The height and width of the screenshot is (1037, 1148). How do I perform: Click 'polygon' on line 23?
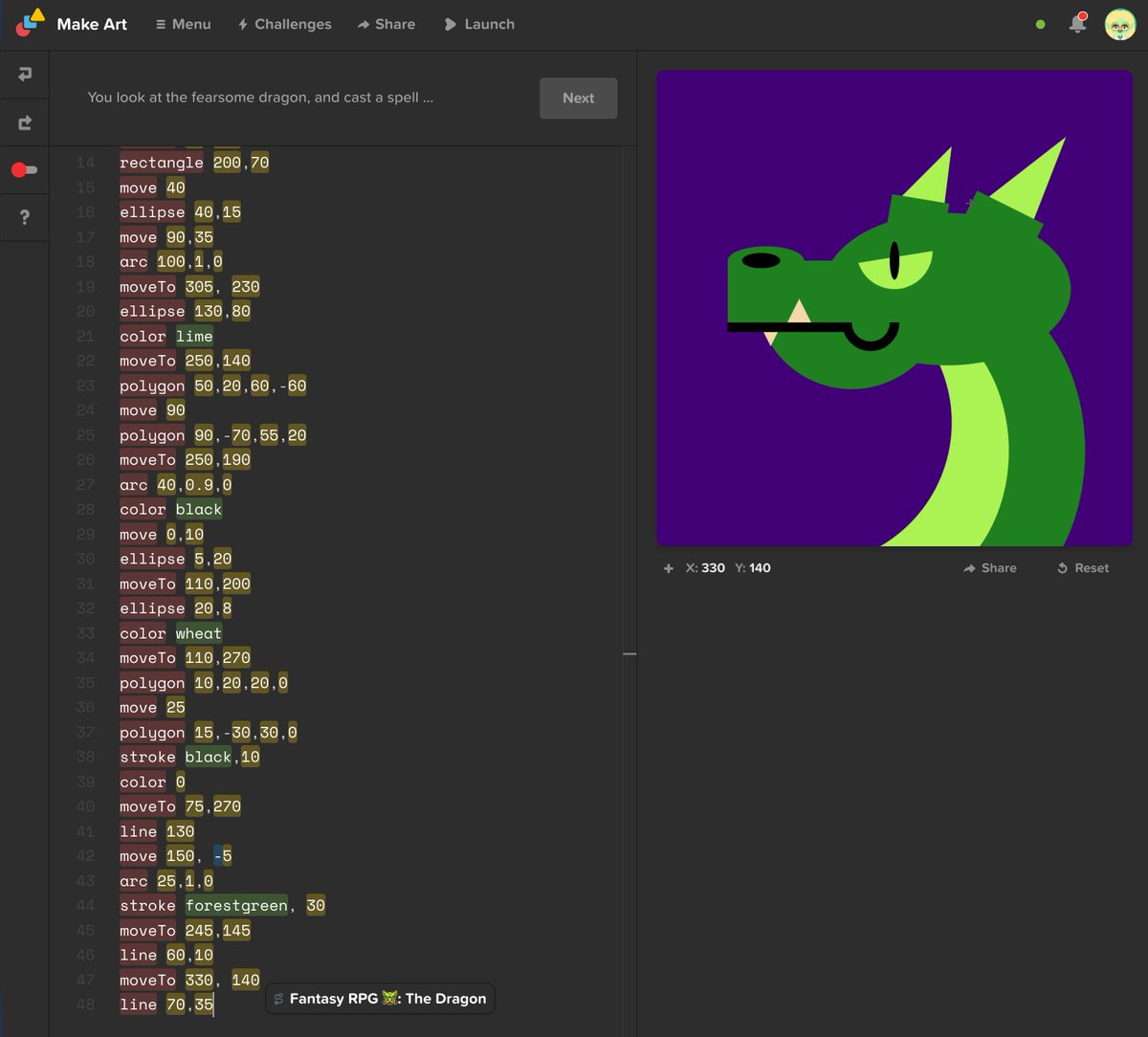(x=152, y=386)
